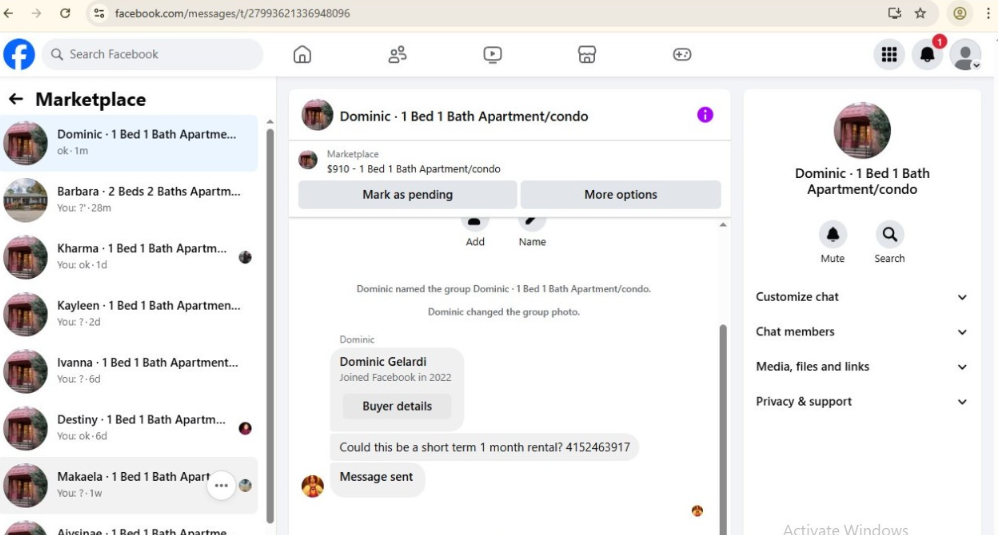Image resolution: width=998 pixels, height=535 pixels.
Task: Click the back arrow beside Marketplace
Action: point(15,99)
